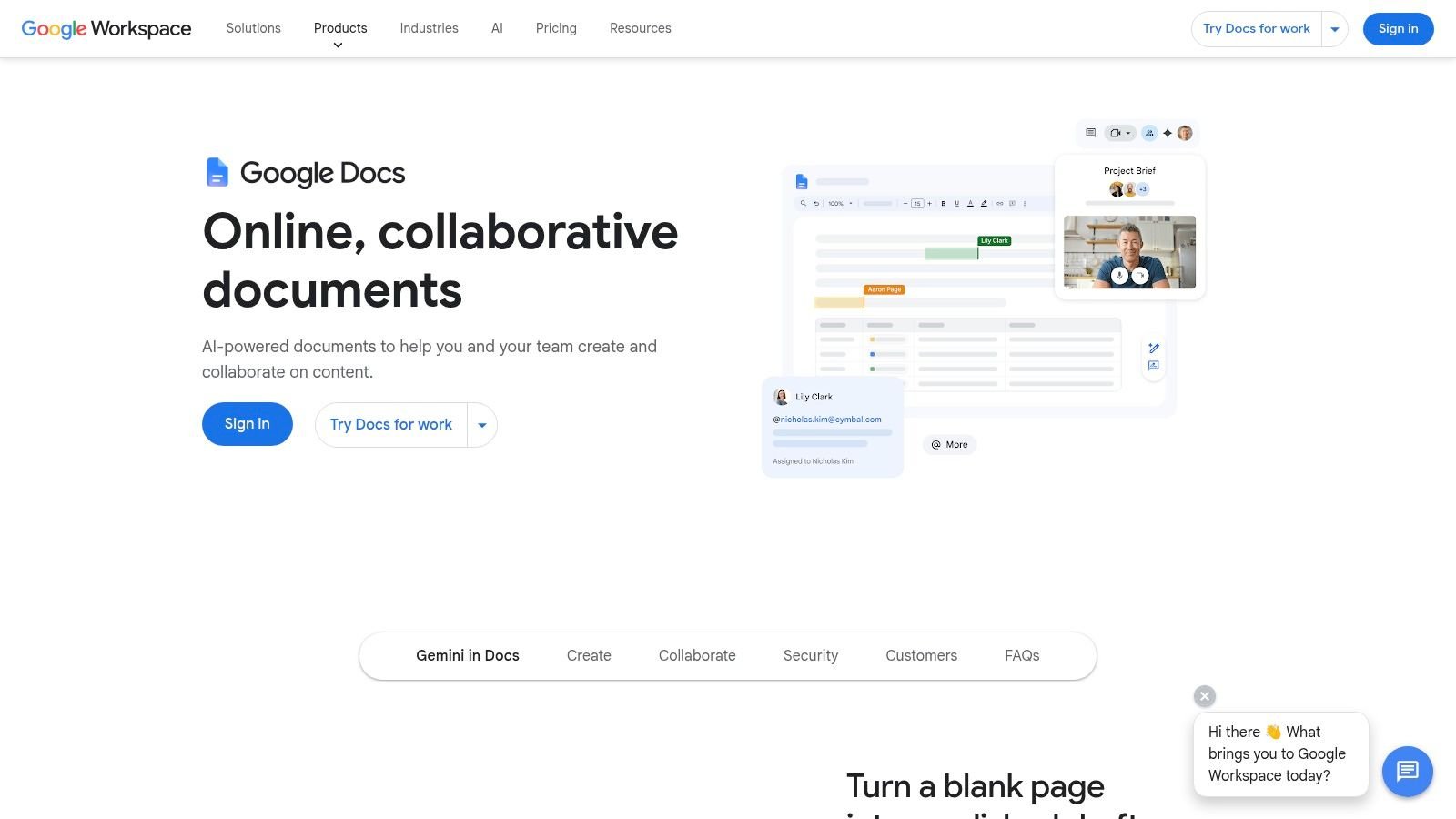Open the chat bubble widget button
Image resolution: width=1456 pixels, height=819 pixels.
pyautogui.click(x=1407, y=772)
